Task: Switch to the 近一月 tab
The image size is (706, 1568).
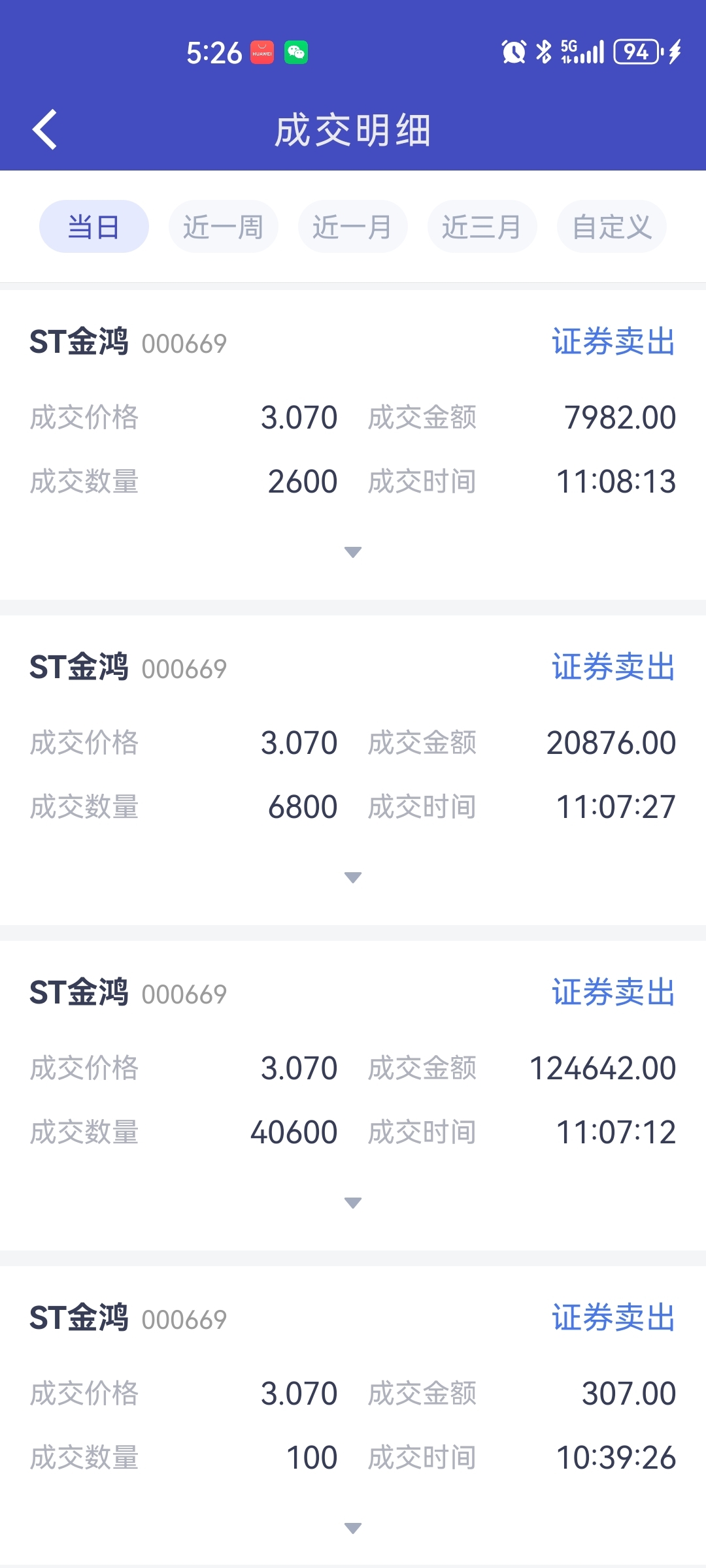Action: pyautogui.click(x=353, y=227)
